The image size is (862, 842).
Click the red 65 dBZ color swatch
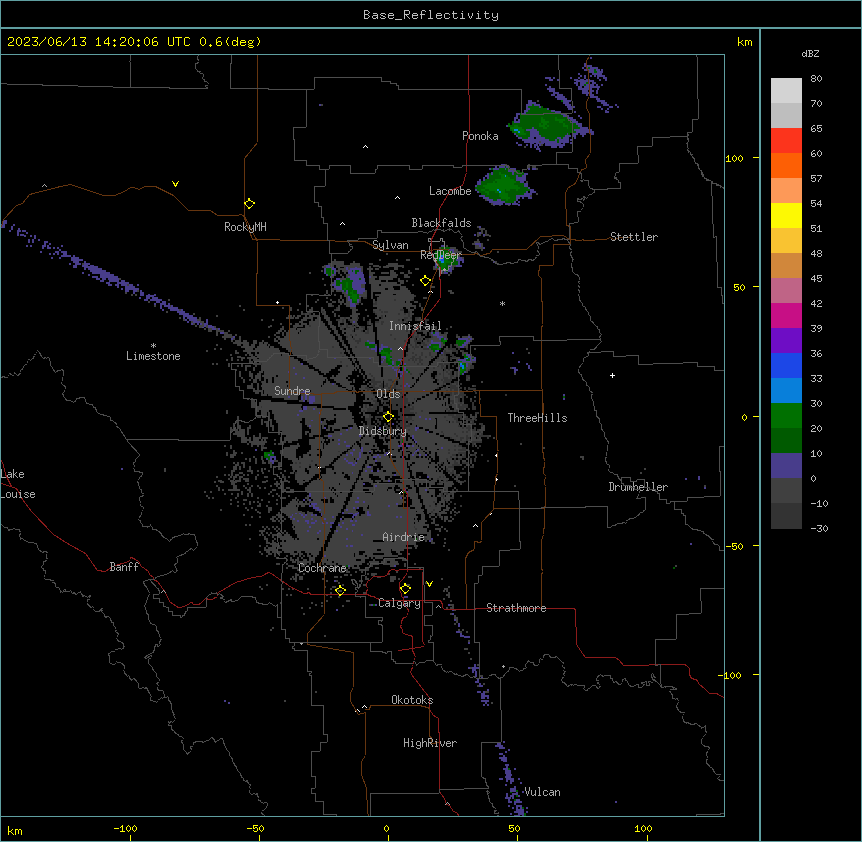click(786, 140)
